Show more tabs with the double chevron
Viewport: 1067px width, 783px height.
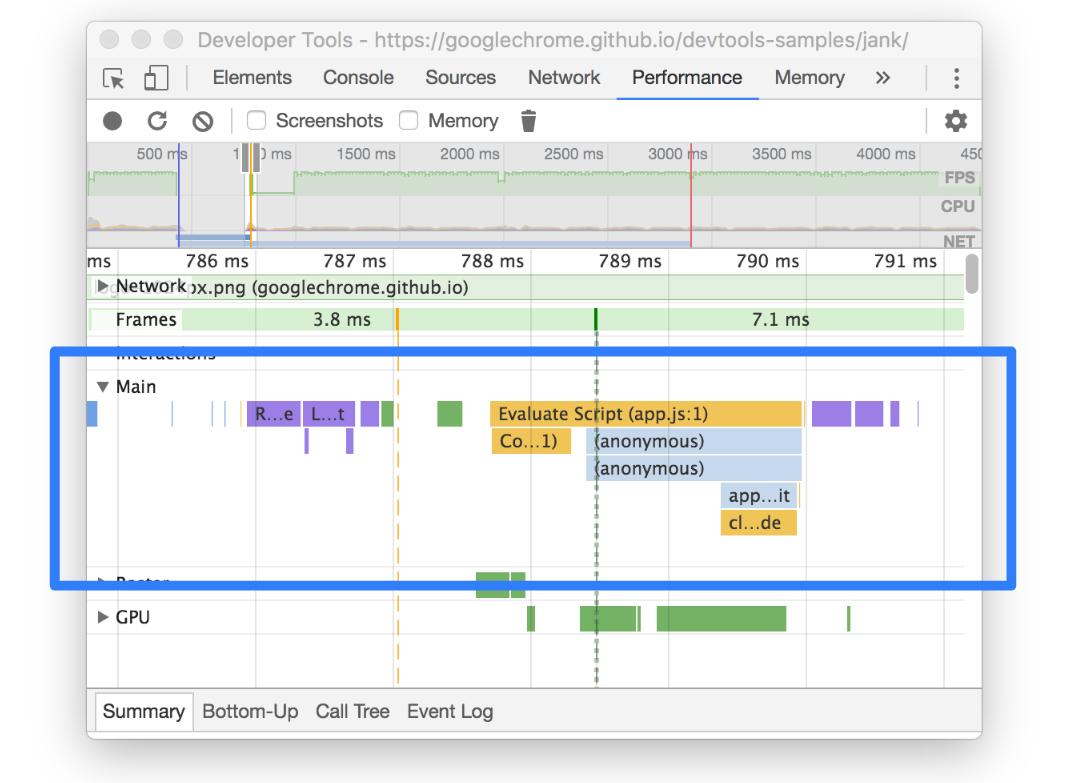[x=883, y=78]
